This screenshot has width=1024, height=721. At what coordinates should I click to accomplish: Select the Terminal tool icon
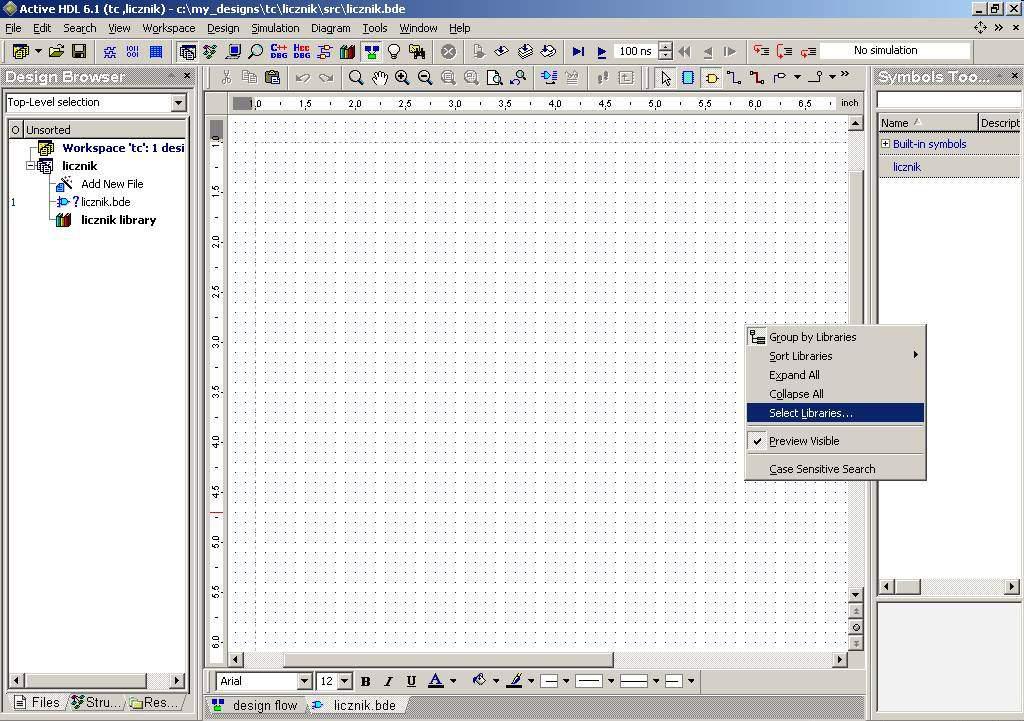[x=780, y=78]
